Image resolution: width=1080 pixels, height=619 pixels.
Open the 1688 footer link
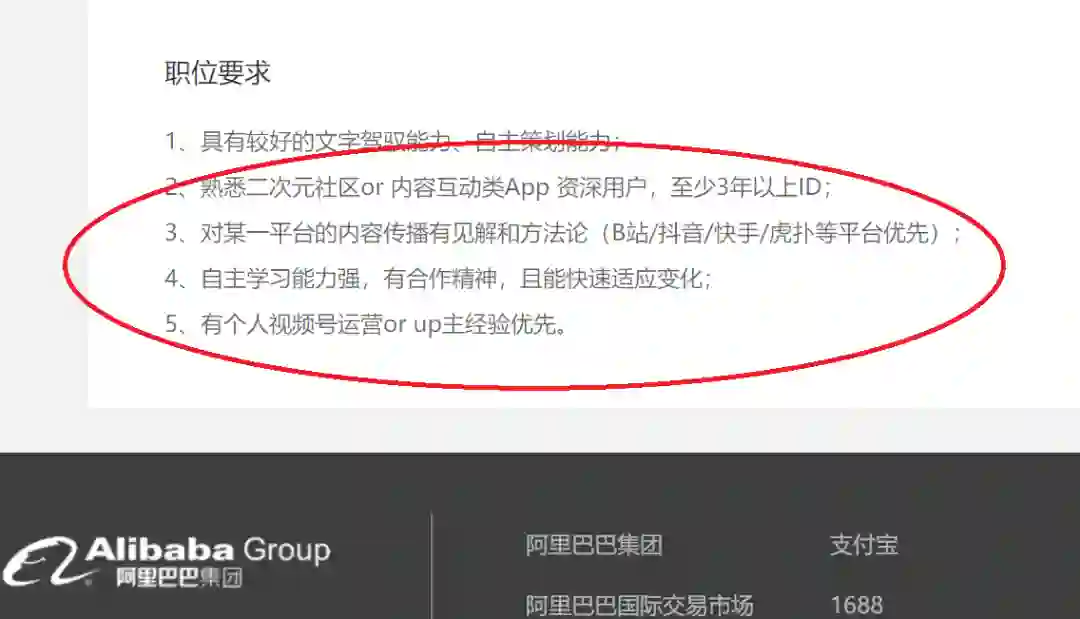tap(856, 605)
